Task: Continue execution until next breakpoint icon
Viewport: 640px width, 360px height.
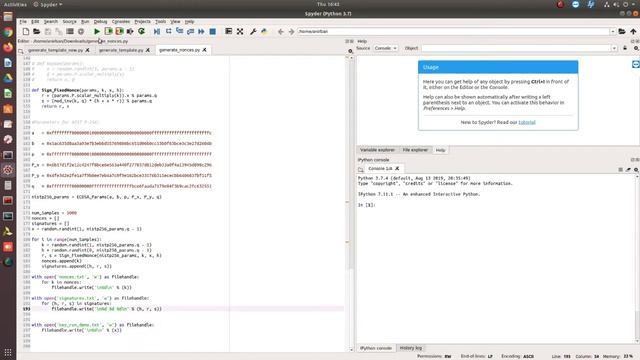Action: coord(201,31)
